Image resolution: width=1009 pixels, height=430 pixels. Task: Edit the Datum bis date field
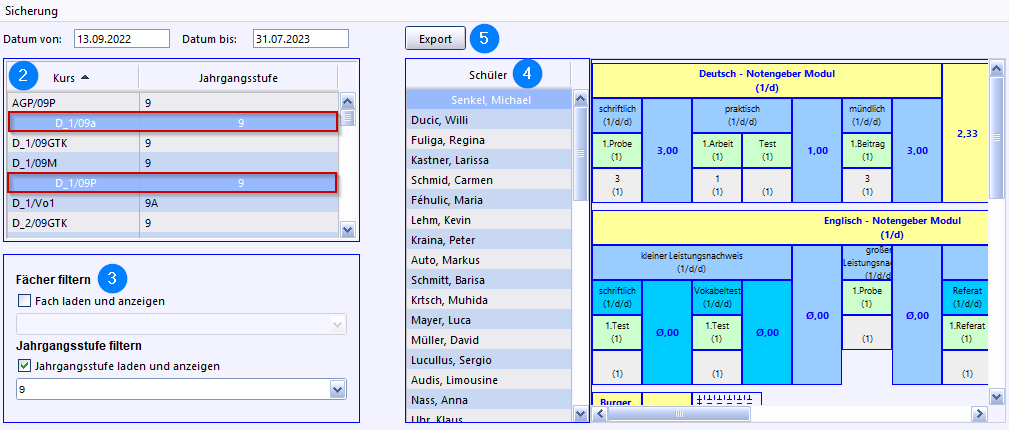[x=301, y=39]
